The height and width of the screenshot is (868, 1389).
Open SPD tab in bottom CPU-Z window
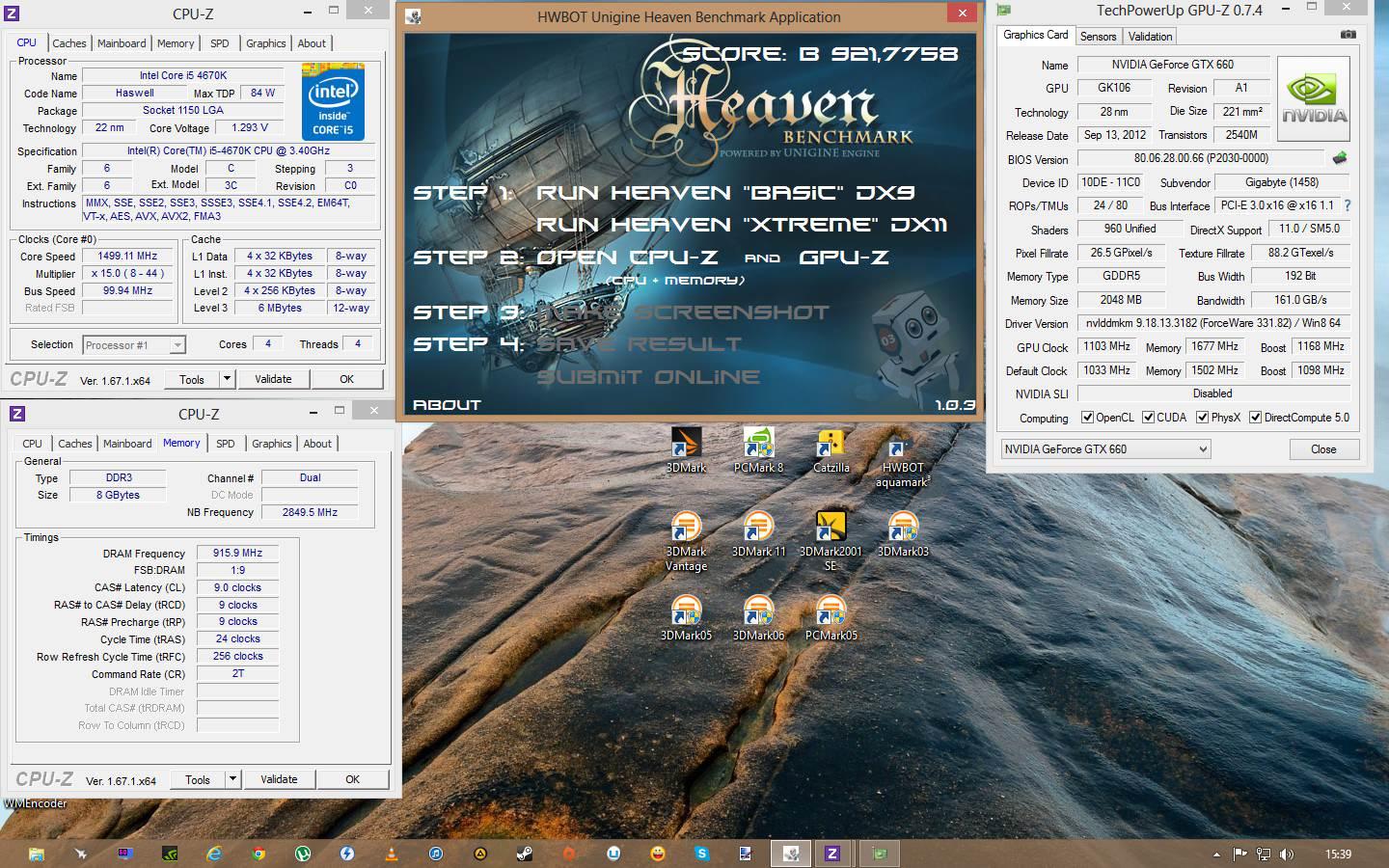226,444
